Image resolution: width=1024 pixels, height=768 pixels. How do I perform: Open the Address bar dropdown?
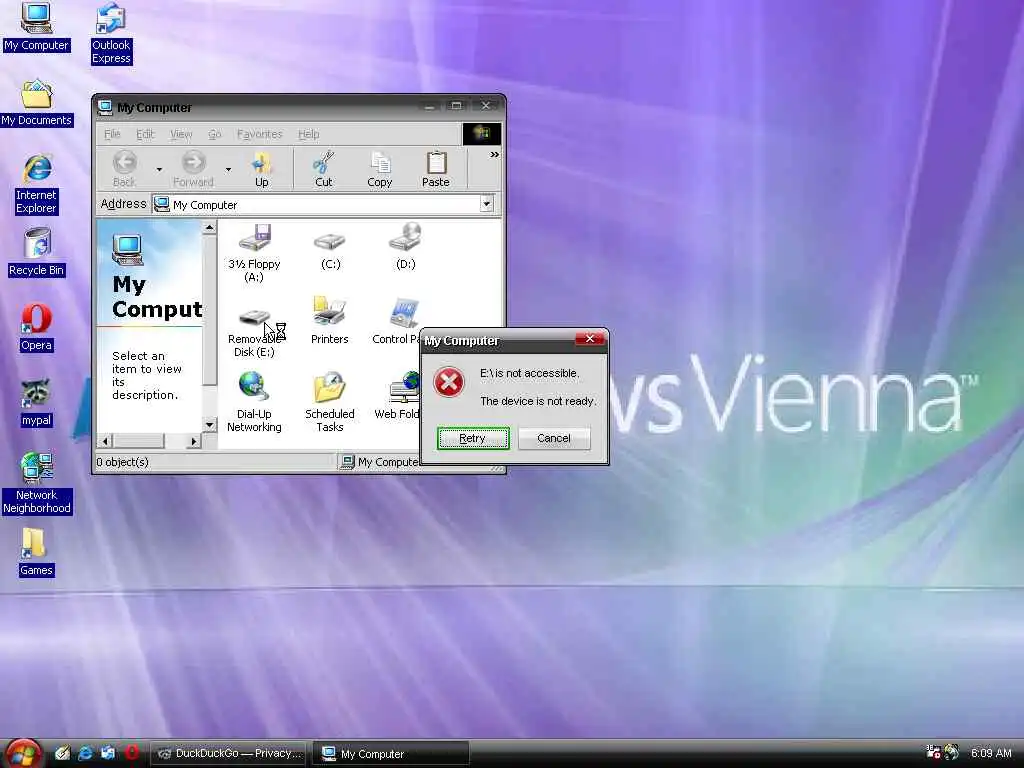[x=487, y=204]
